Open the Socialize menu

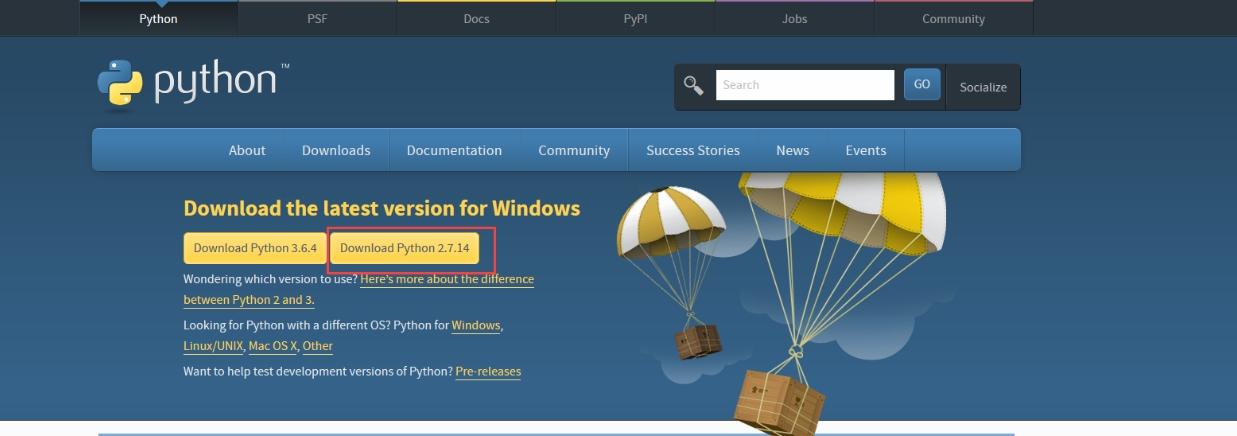(983, 87)
